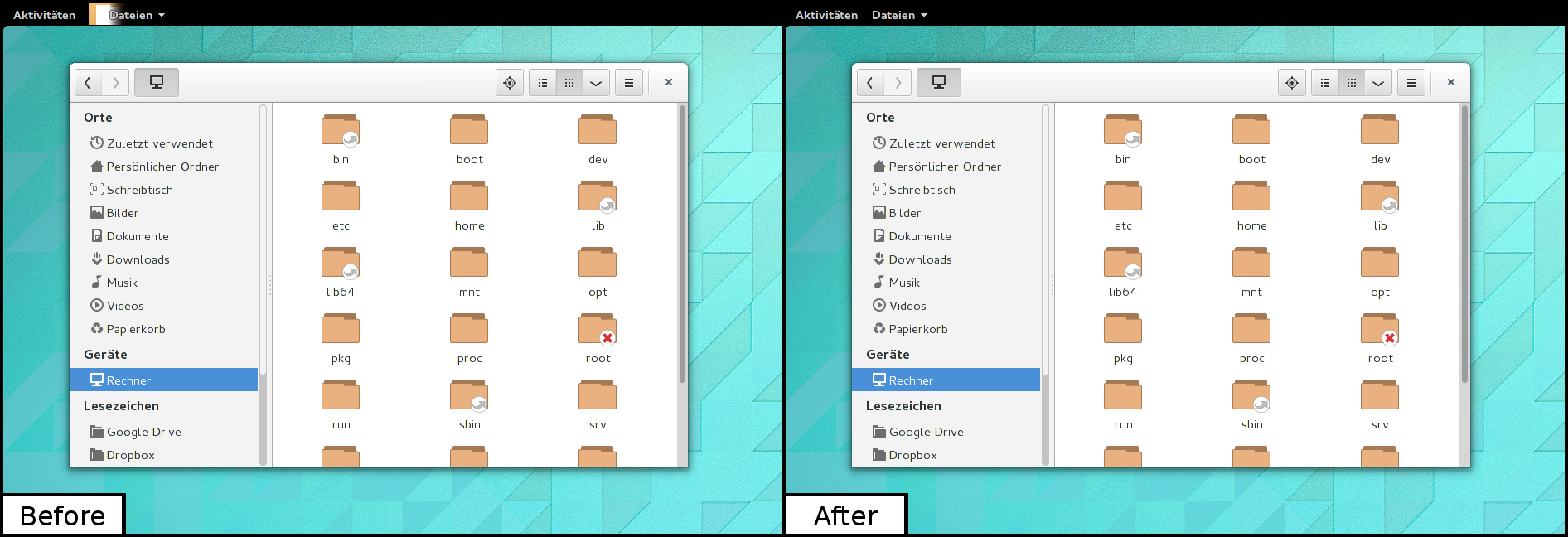Switch to list view in the Before window
1568x537 pixels.
(x=543, y=83)
